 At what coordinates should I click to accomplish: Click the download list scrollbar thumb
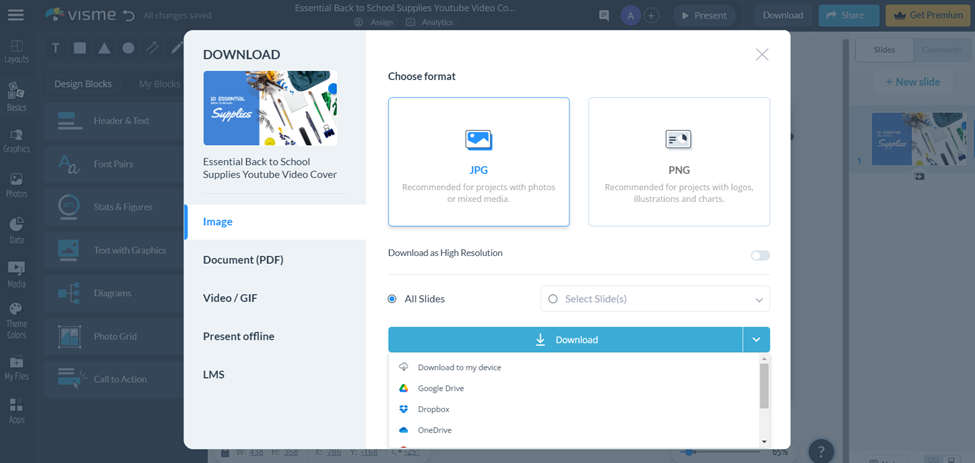tap(764, 386)
